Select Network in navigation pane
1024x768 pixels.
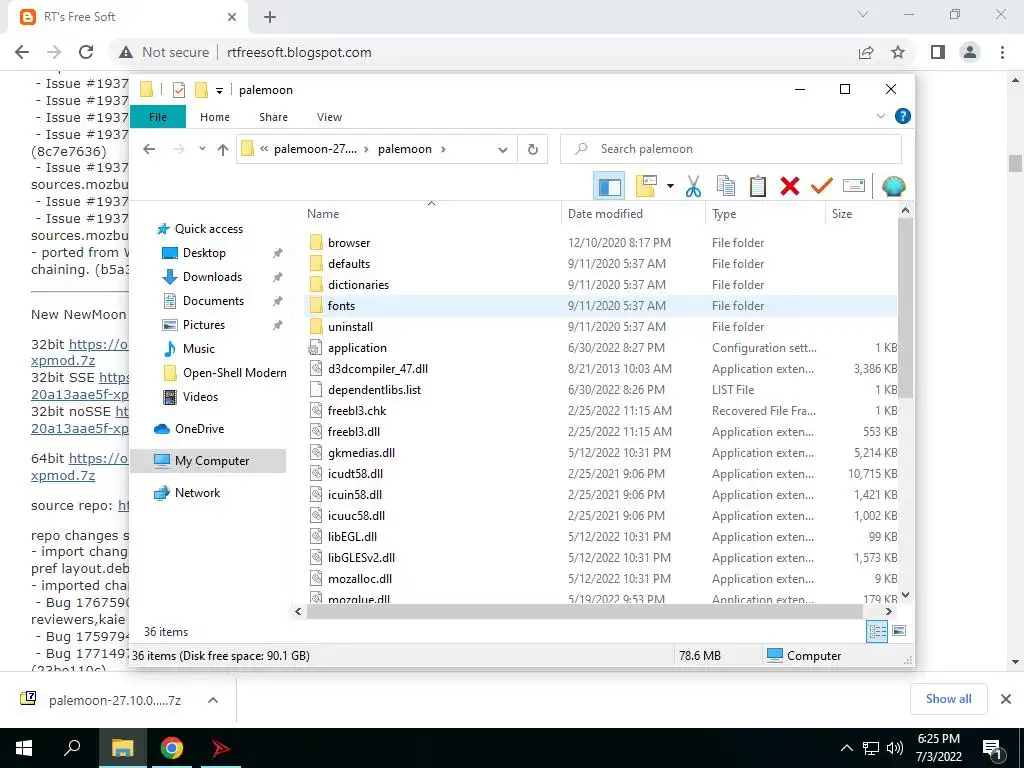coord(197,492)
